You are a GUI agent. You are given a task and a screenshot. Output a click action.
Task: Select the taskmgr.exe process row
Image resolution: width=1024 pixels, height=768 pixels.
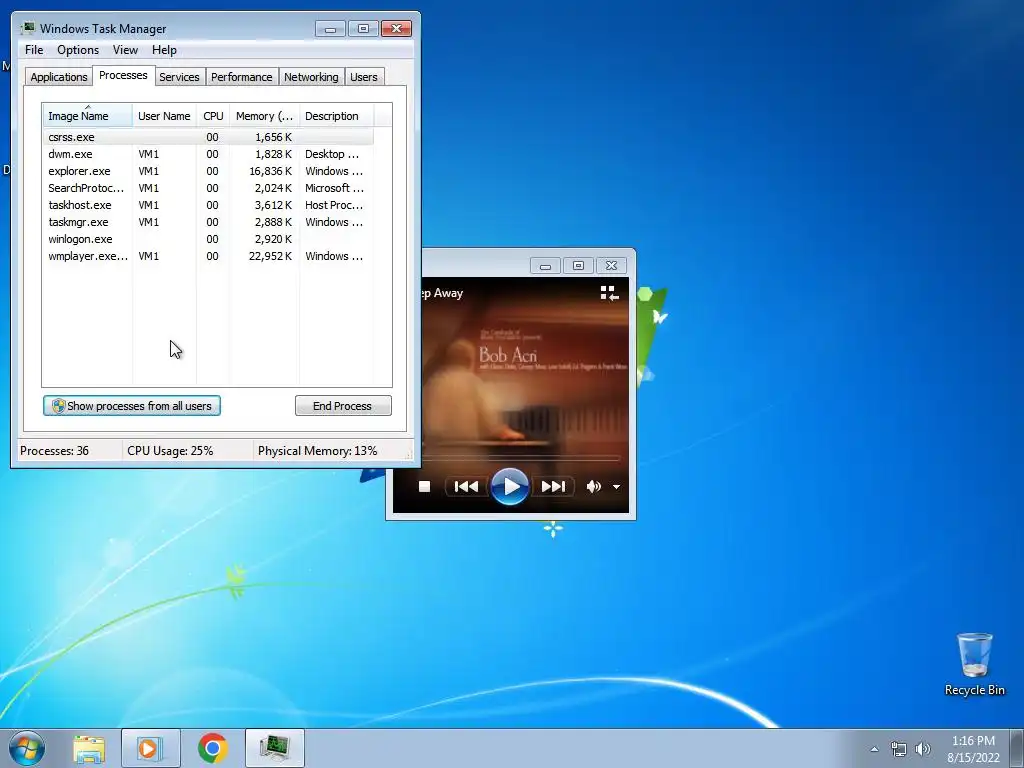208,222
